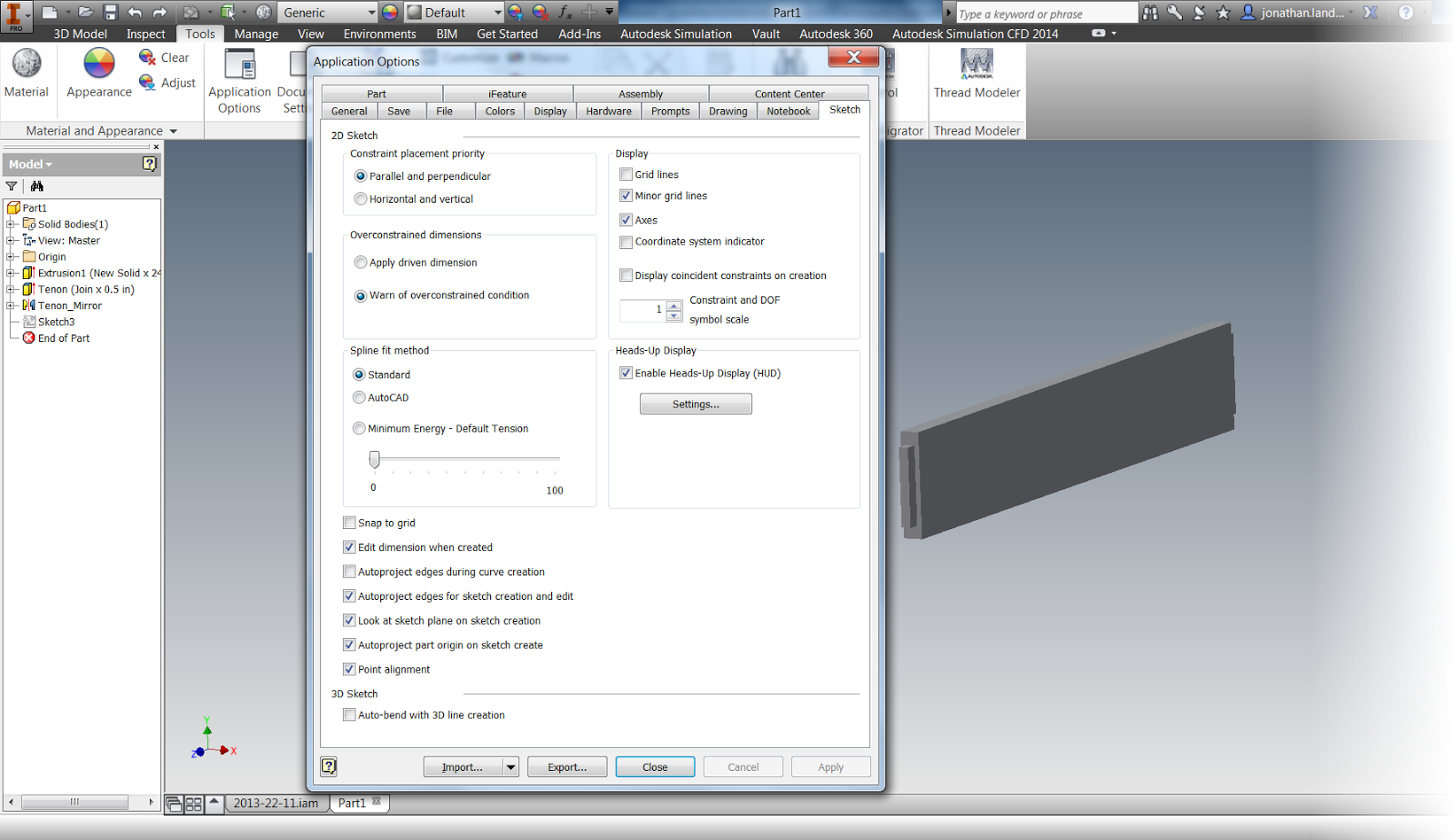This screenshot has height=840, width=1455.
Task: Open the Model browser dropdown
Action: coord(32,165)
